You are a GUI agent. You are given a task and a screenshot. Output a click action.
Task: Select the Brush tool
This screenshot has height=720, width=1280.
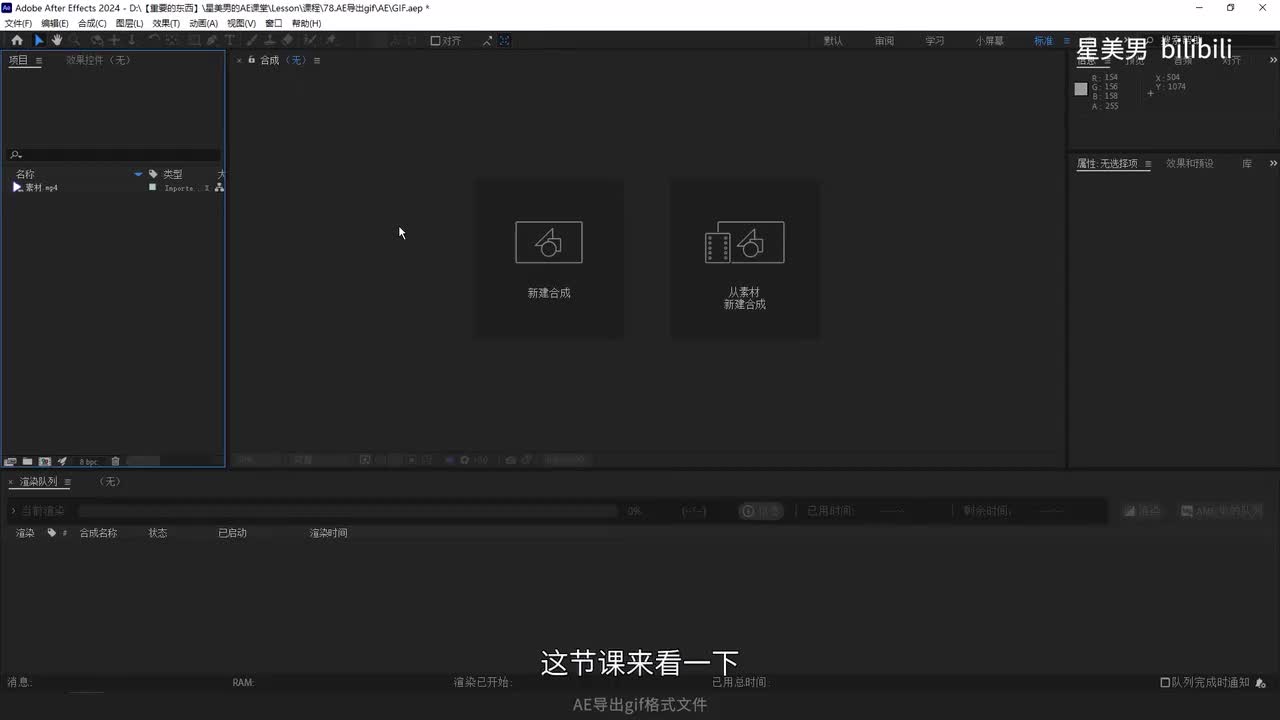[250, 40]
